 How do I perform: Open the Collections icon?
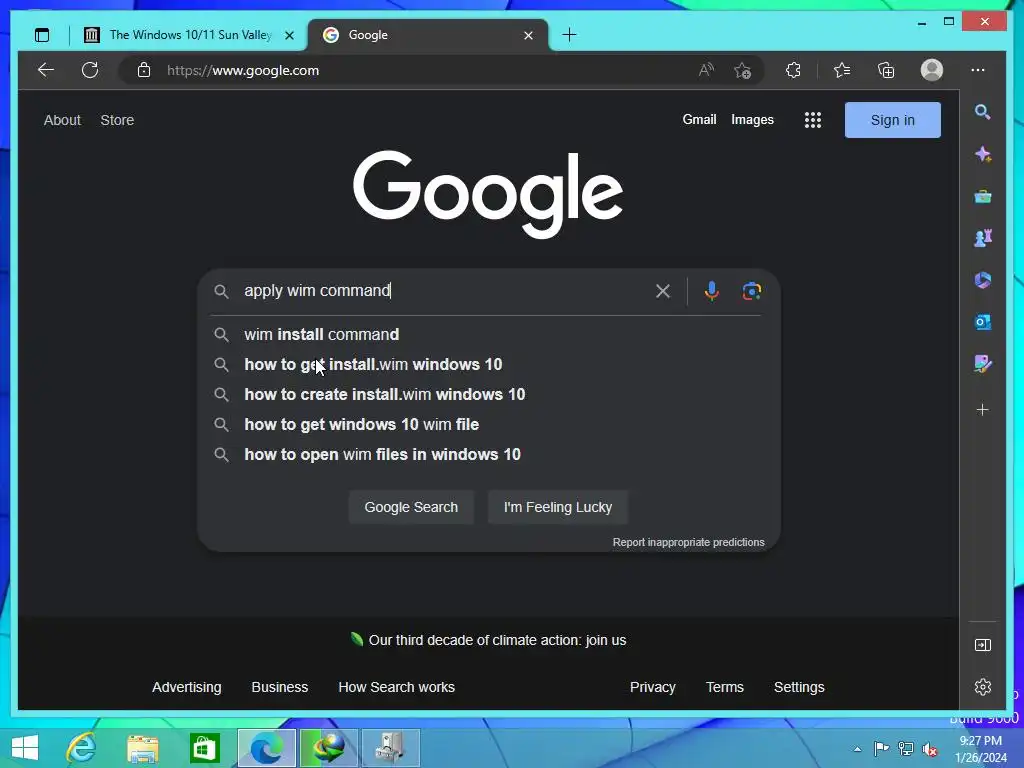886,70
